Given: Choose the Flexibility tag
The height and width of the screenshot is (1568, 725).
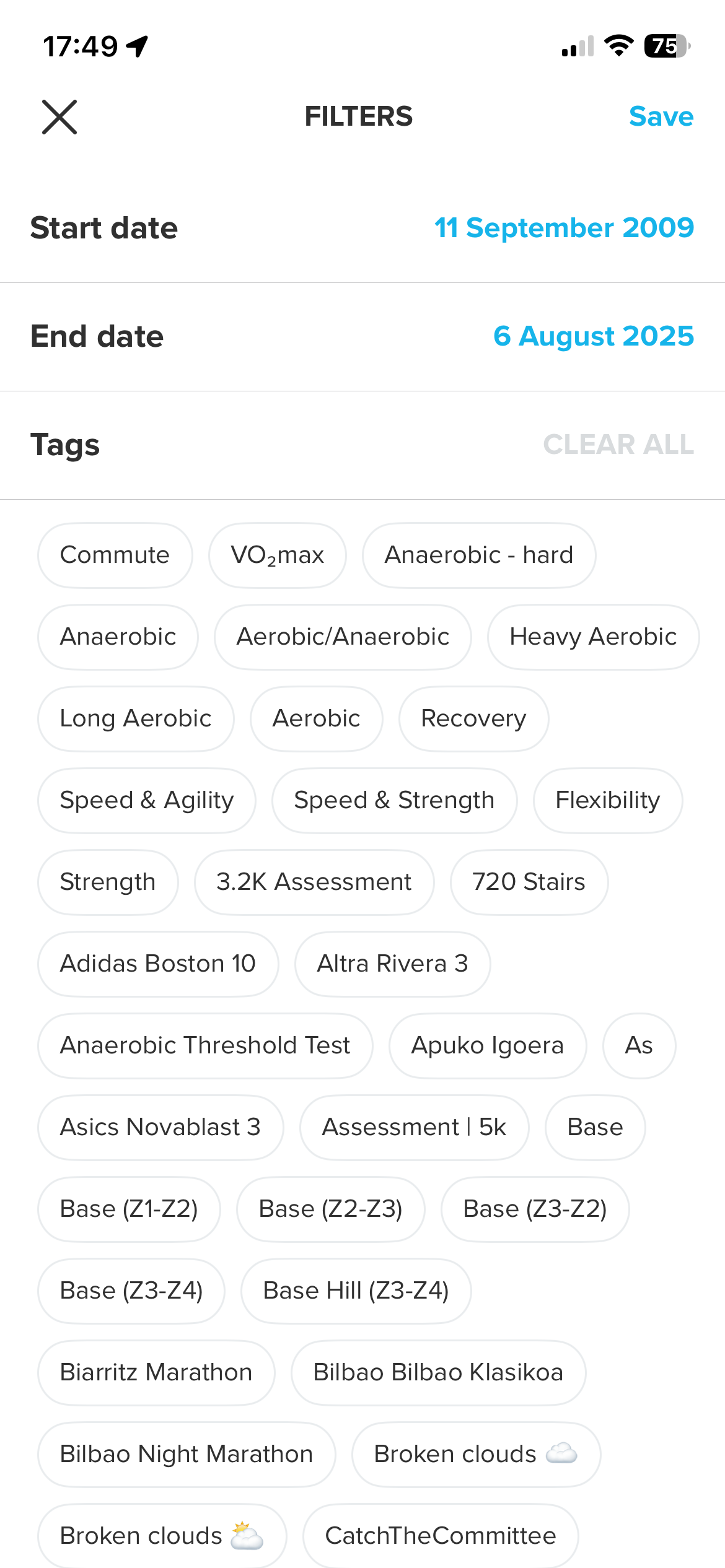Looking at the screenshot, I should click(x=608, y=800).
